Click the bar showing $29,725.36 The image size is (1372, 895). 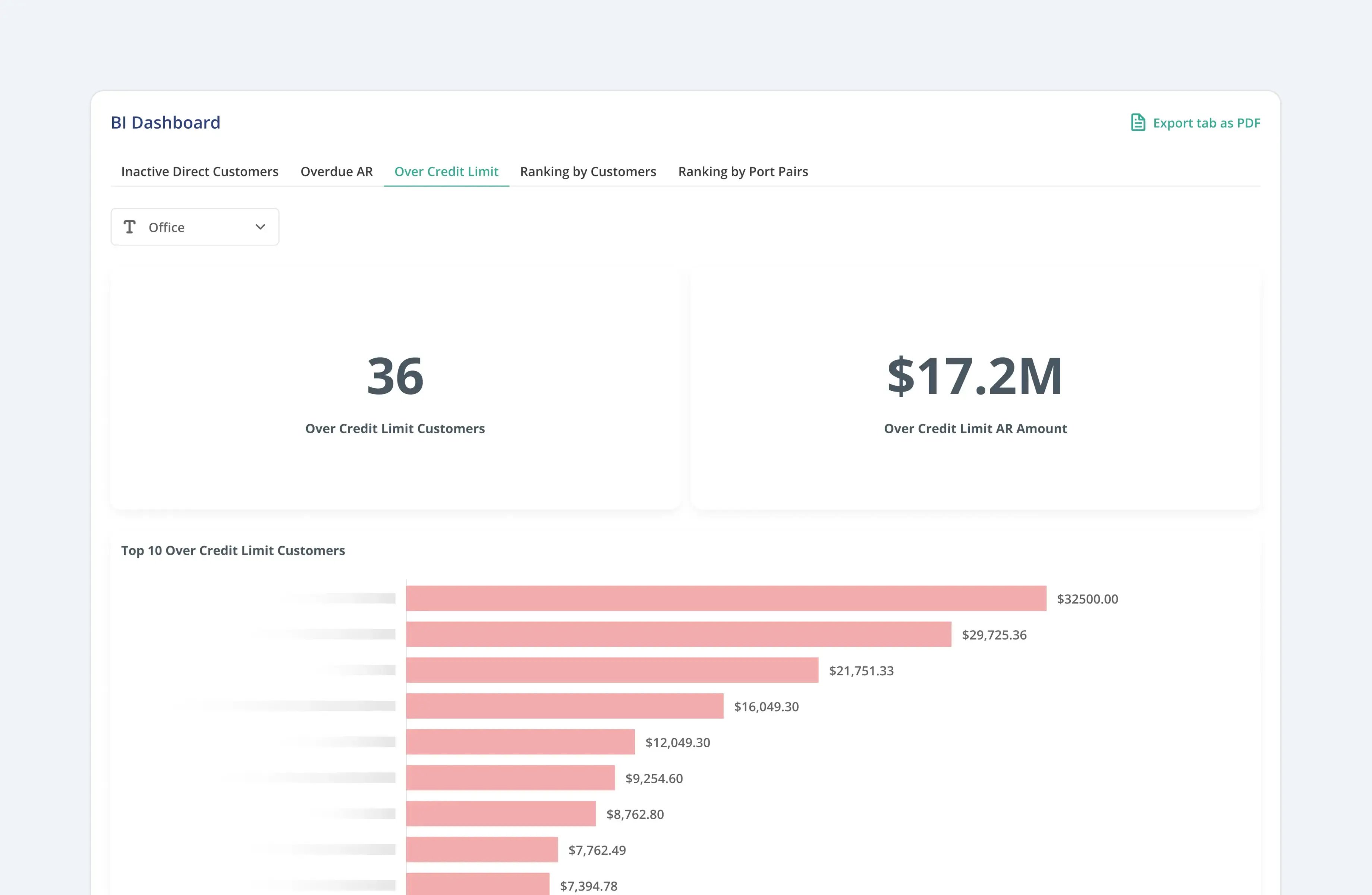click(677, 635)
